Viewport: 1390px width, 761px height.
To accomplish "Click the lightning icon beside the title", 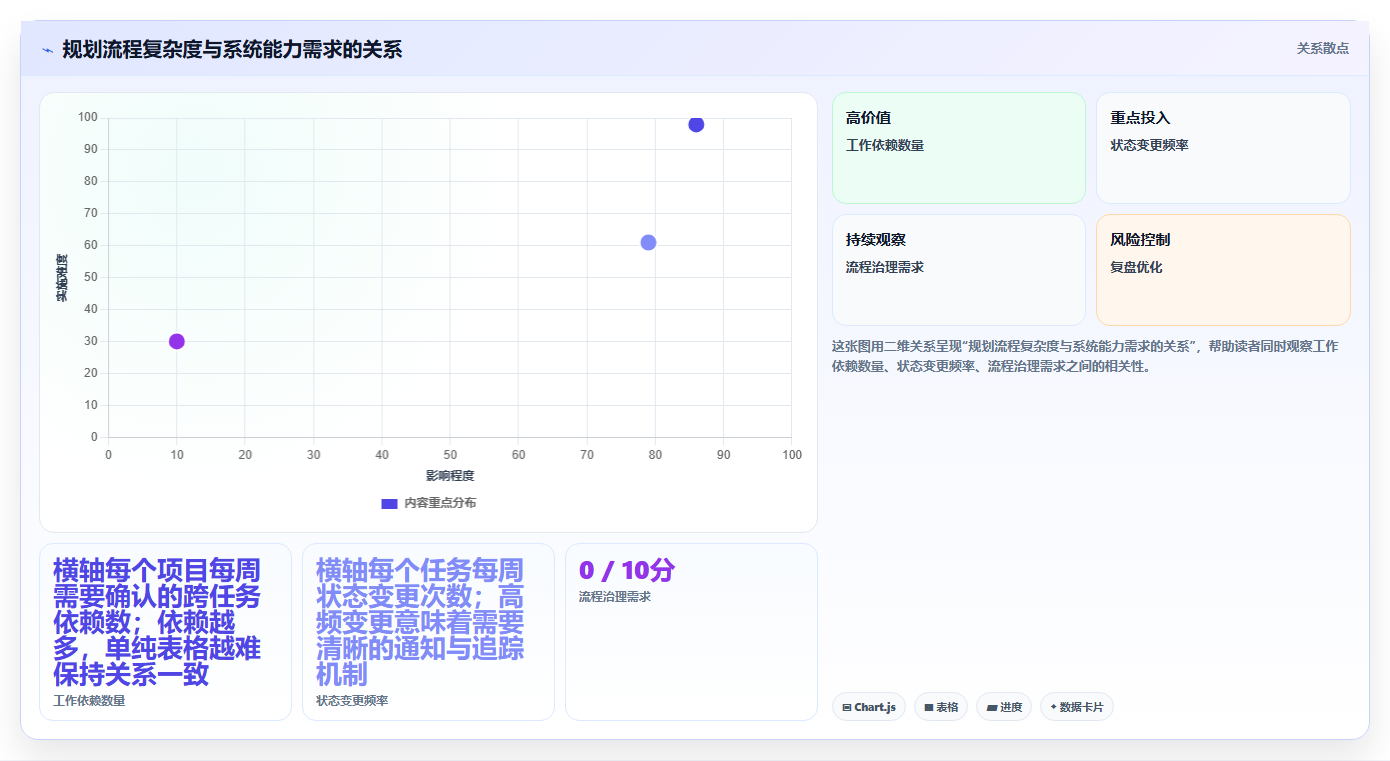I will click(x=47, y=49).
